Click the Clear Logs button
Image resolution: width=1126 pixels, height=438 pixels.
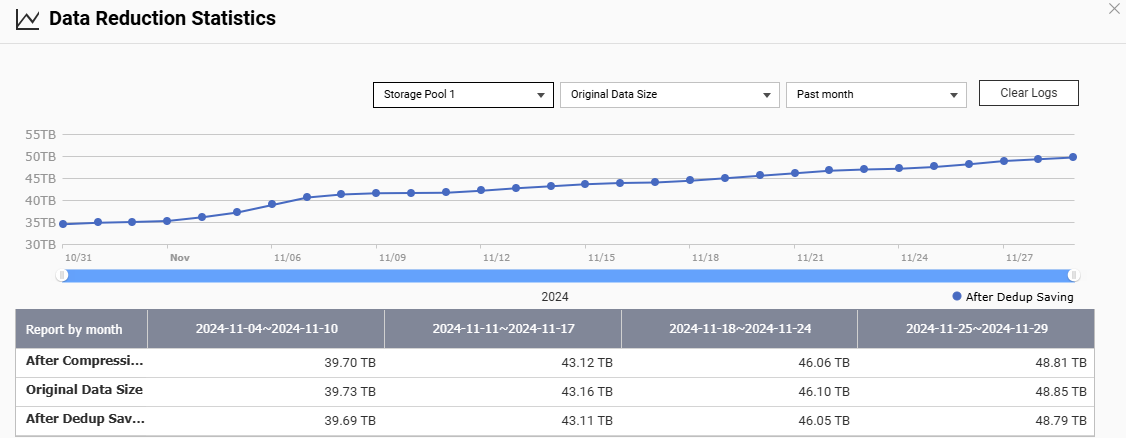(1028, 93)
